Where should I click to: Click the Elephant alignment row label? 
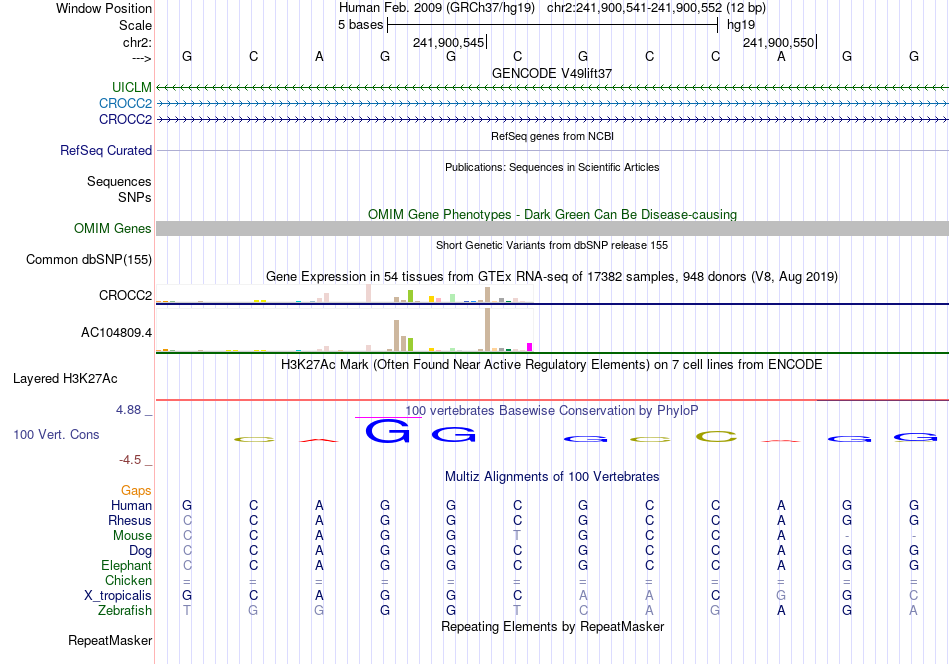coord(127,565)
